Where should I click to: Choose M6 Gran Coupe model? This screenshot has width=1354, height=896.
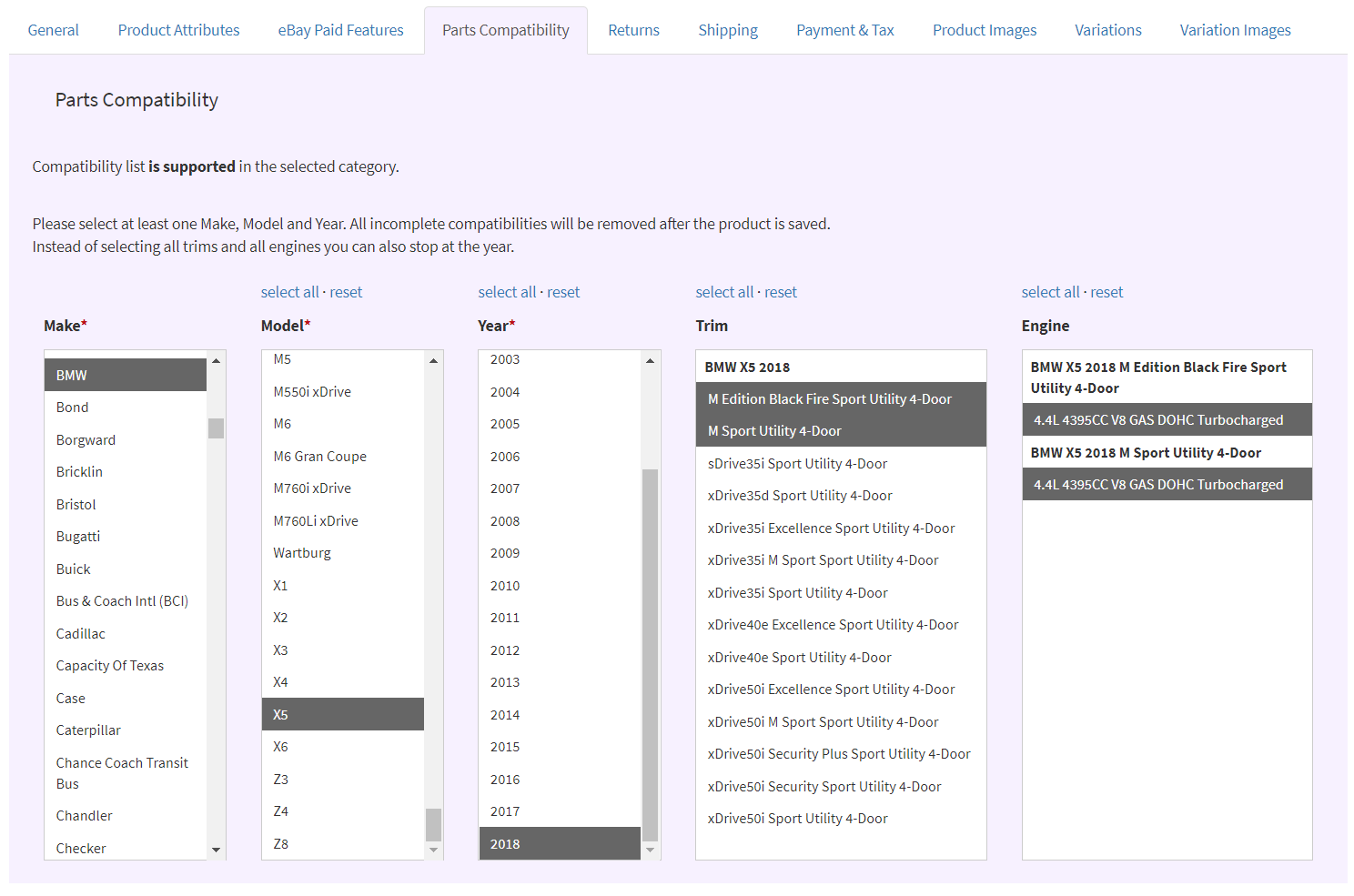pyautogui.click(x=343, y=457)
